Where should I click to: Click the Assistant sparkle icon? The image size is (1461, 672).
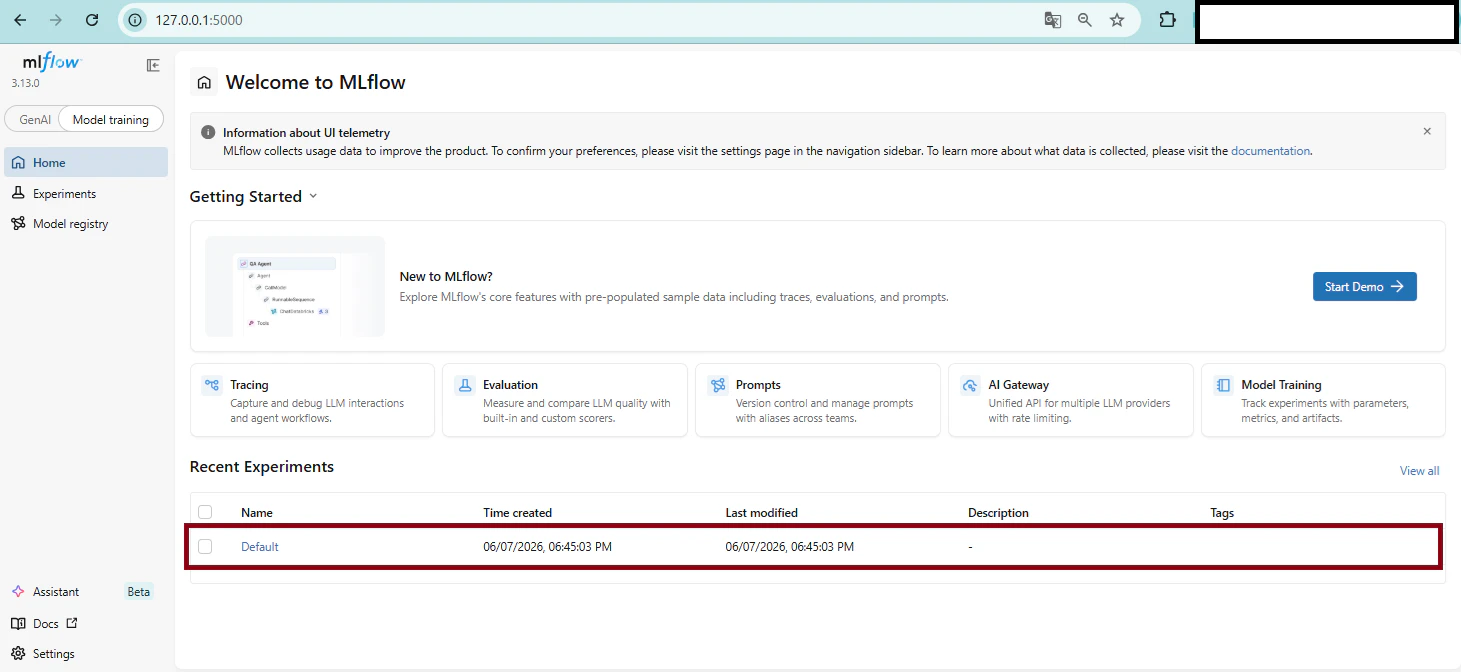click(x=18, y=592)
